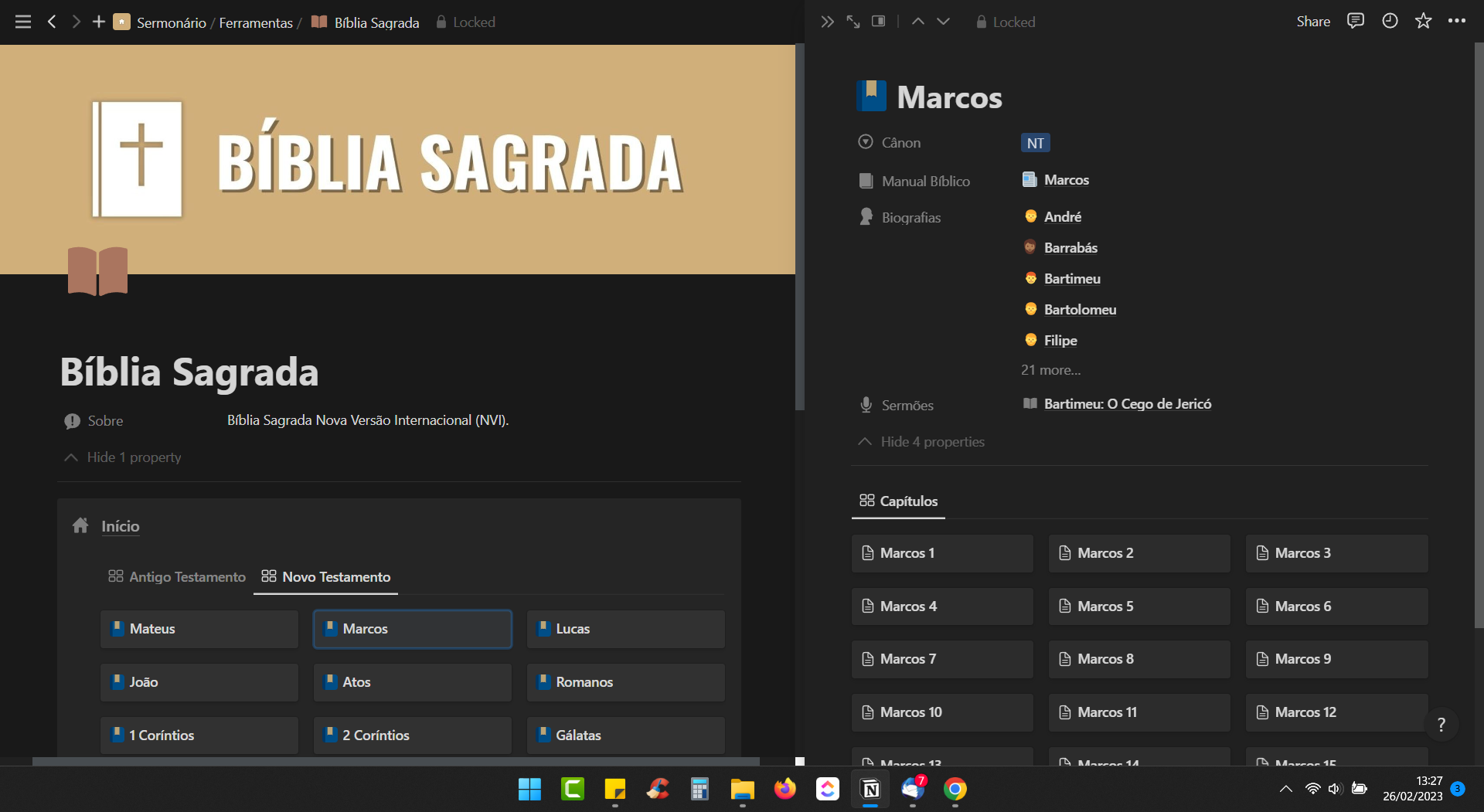
Task: Open Firefox from the taskbar
Action: pos(785,789)
